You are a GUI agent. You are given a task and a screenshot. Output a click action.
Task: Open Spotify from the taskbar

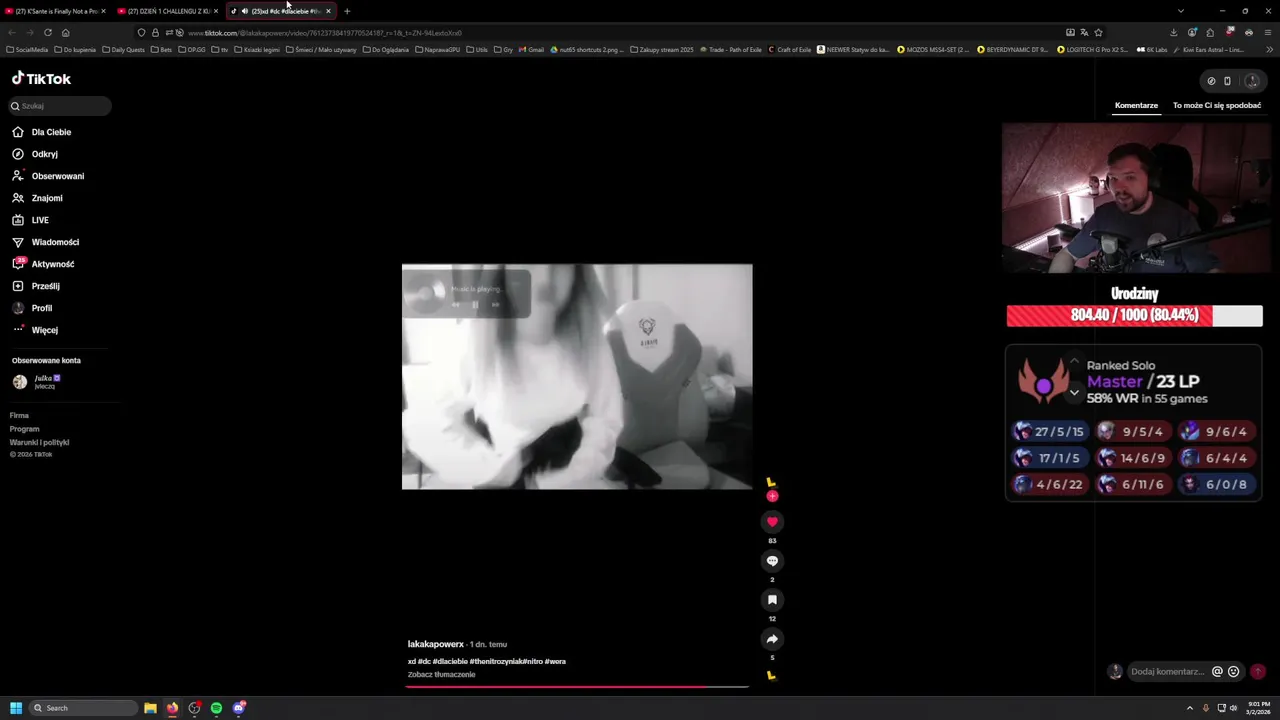tap(216, 708)
